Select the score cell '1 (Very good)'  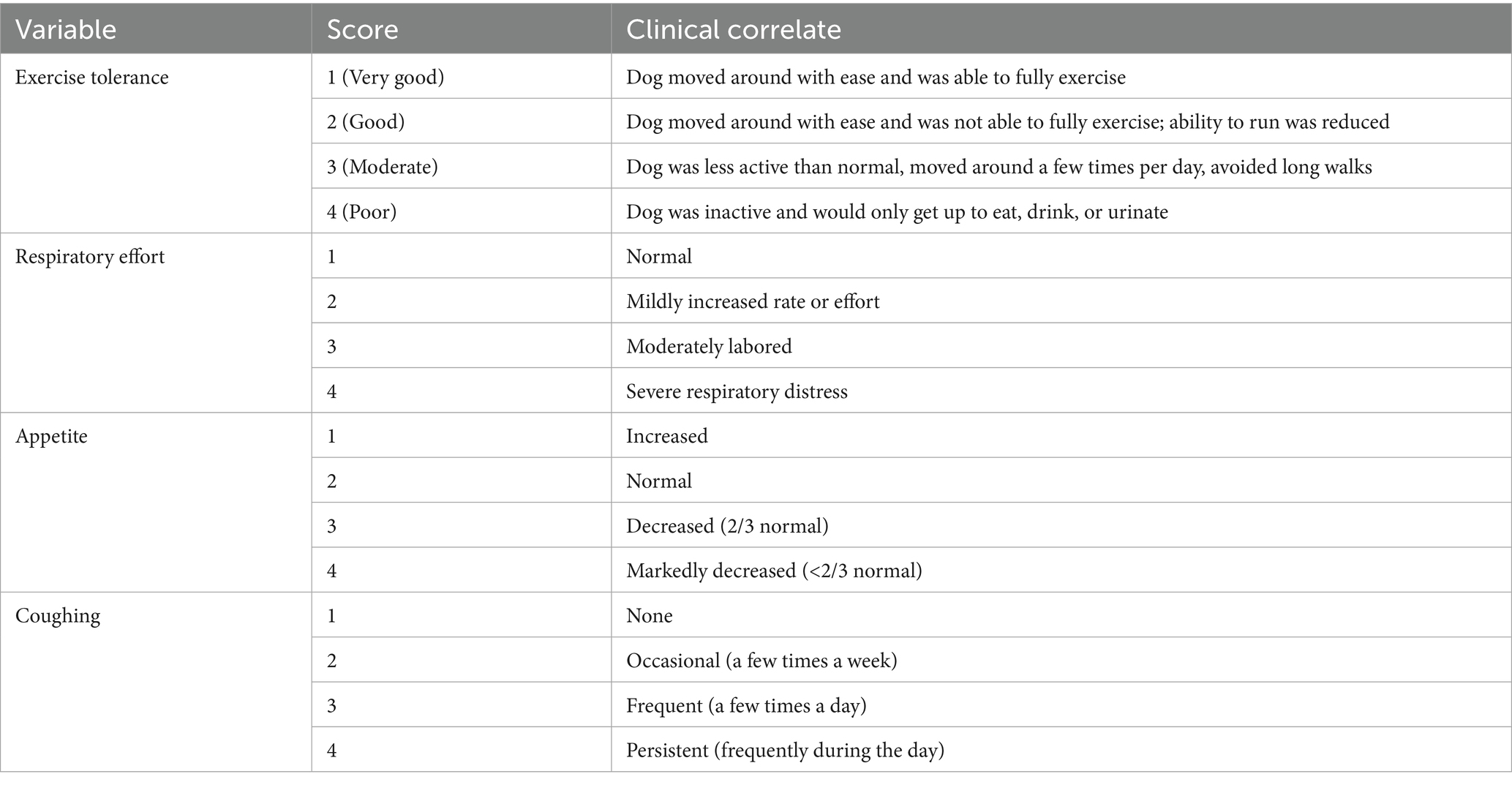pos(385,78)
